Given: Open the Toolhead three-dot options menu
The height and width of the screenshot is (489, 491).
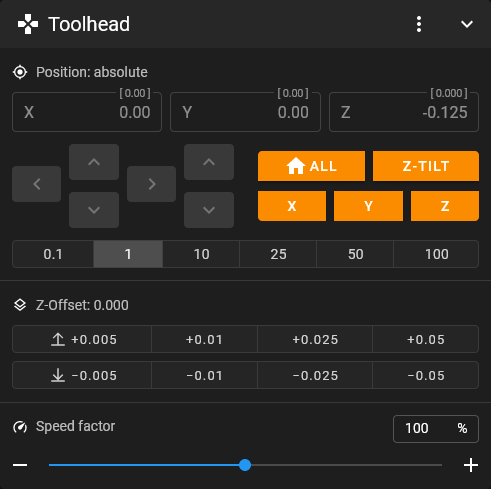Looking at the screenshot, I should (x=419, y=24).
